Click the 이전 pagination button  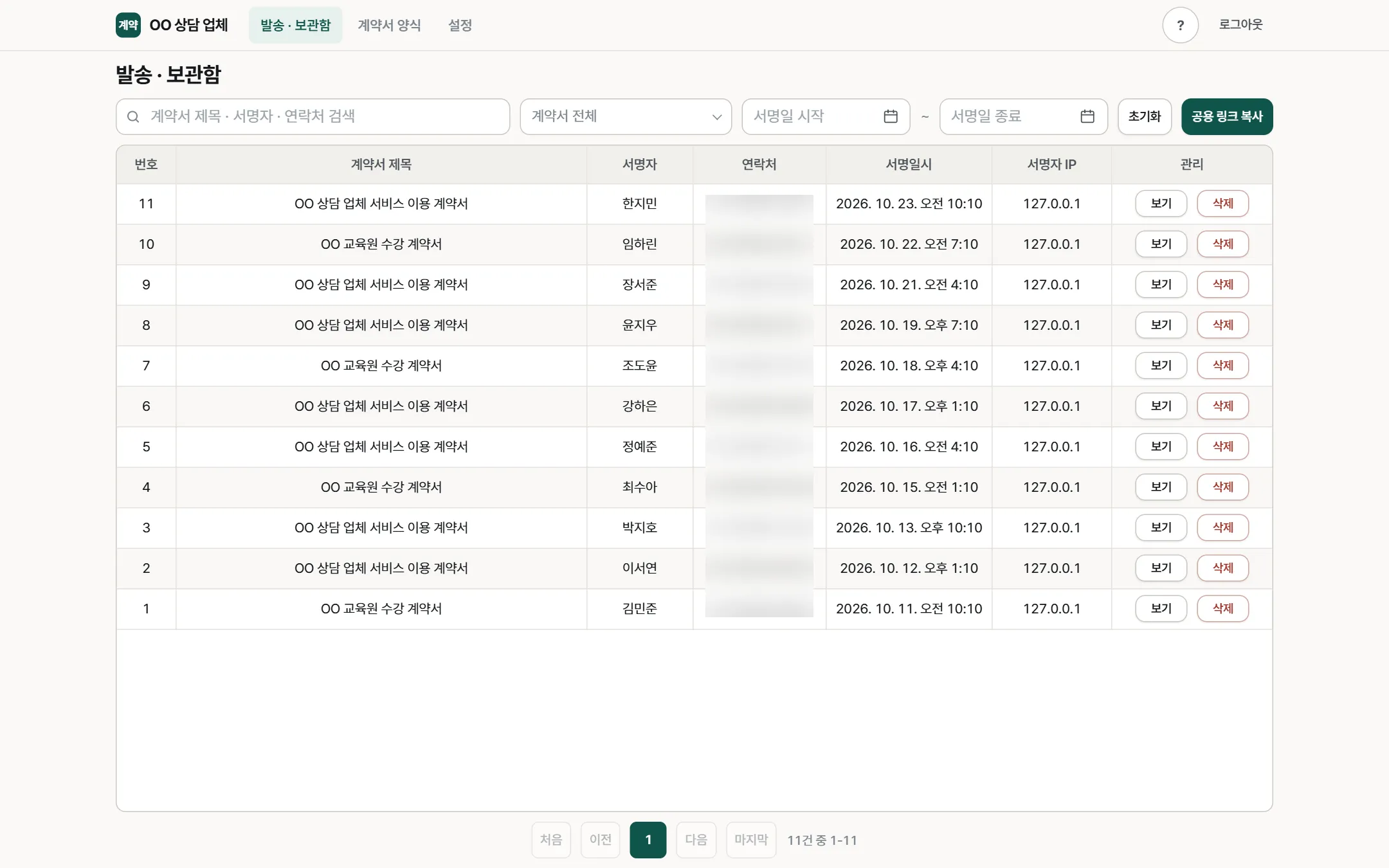coord(601,840)
